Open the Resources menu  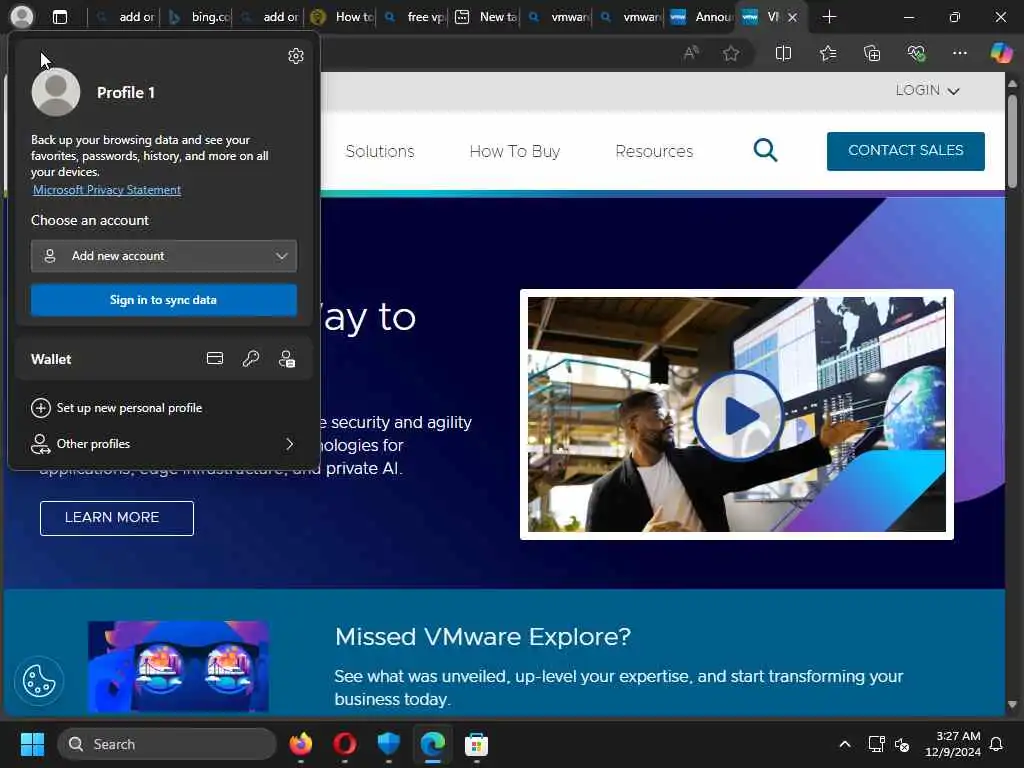click(654, 152)
